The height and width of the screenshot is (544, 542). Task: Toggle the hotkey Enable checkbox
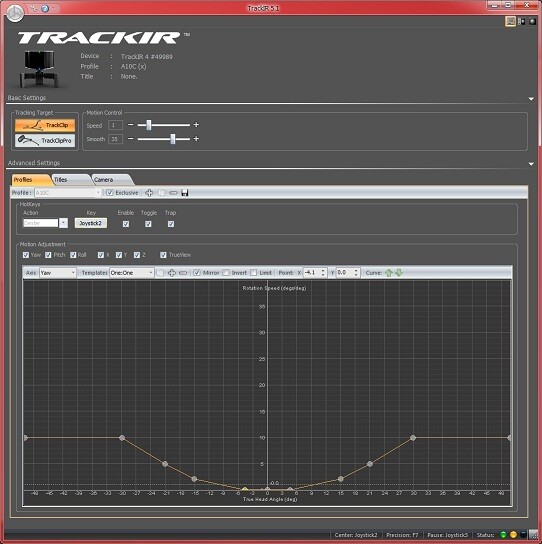[126, 224]
